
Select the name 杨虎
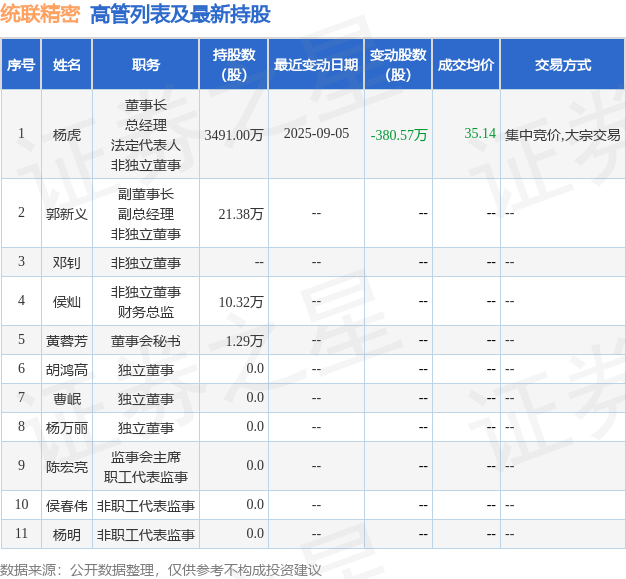(67, 135)
